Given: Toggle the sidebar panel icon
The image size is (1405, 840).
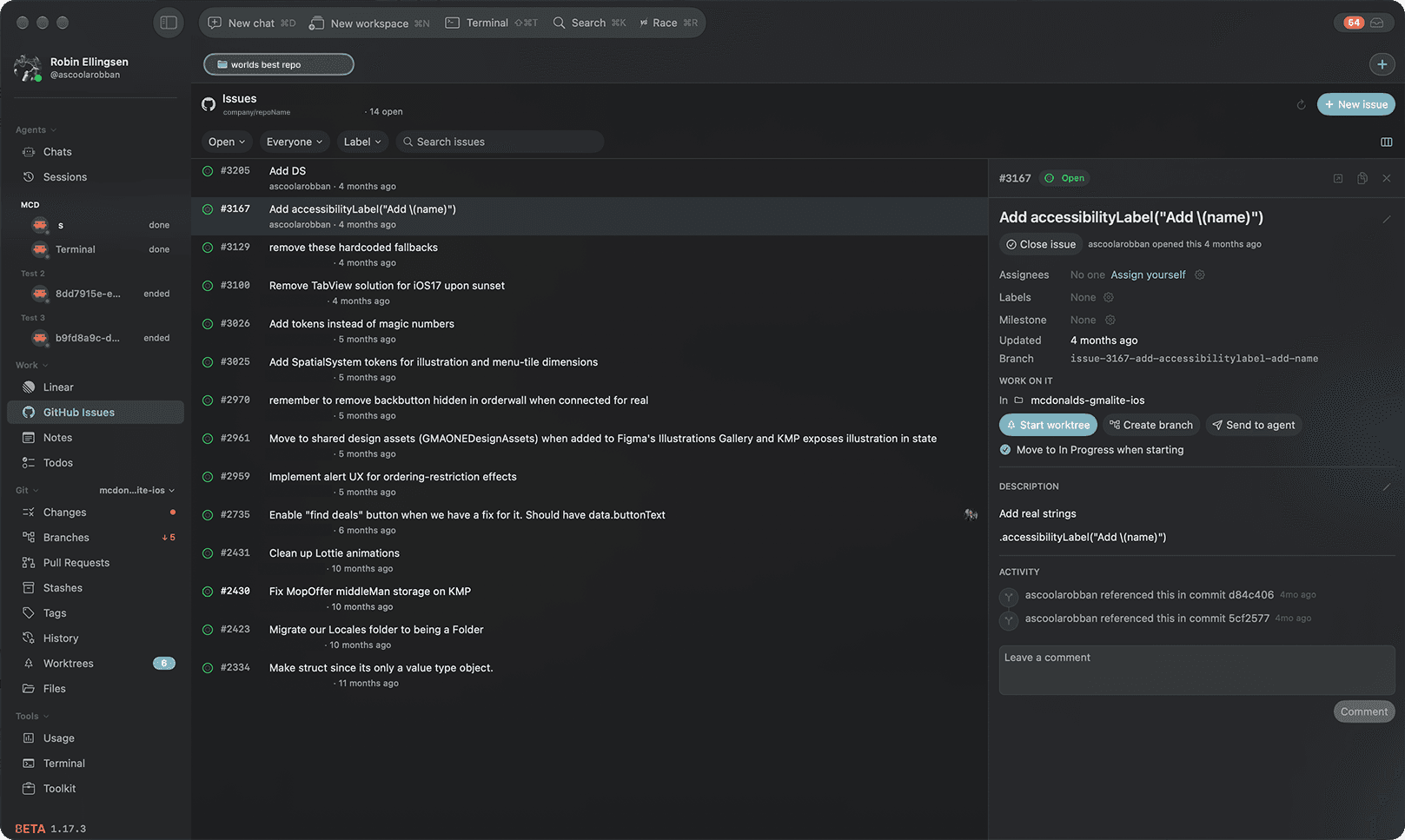Looking at the screenshot, I should click(169, 23).
